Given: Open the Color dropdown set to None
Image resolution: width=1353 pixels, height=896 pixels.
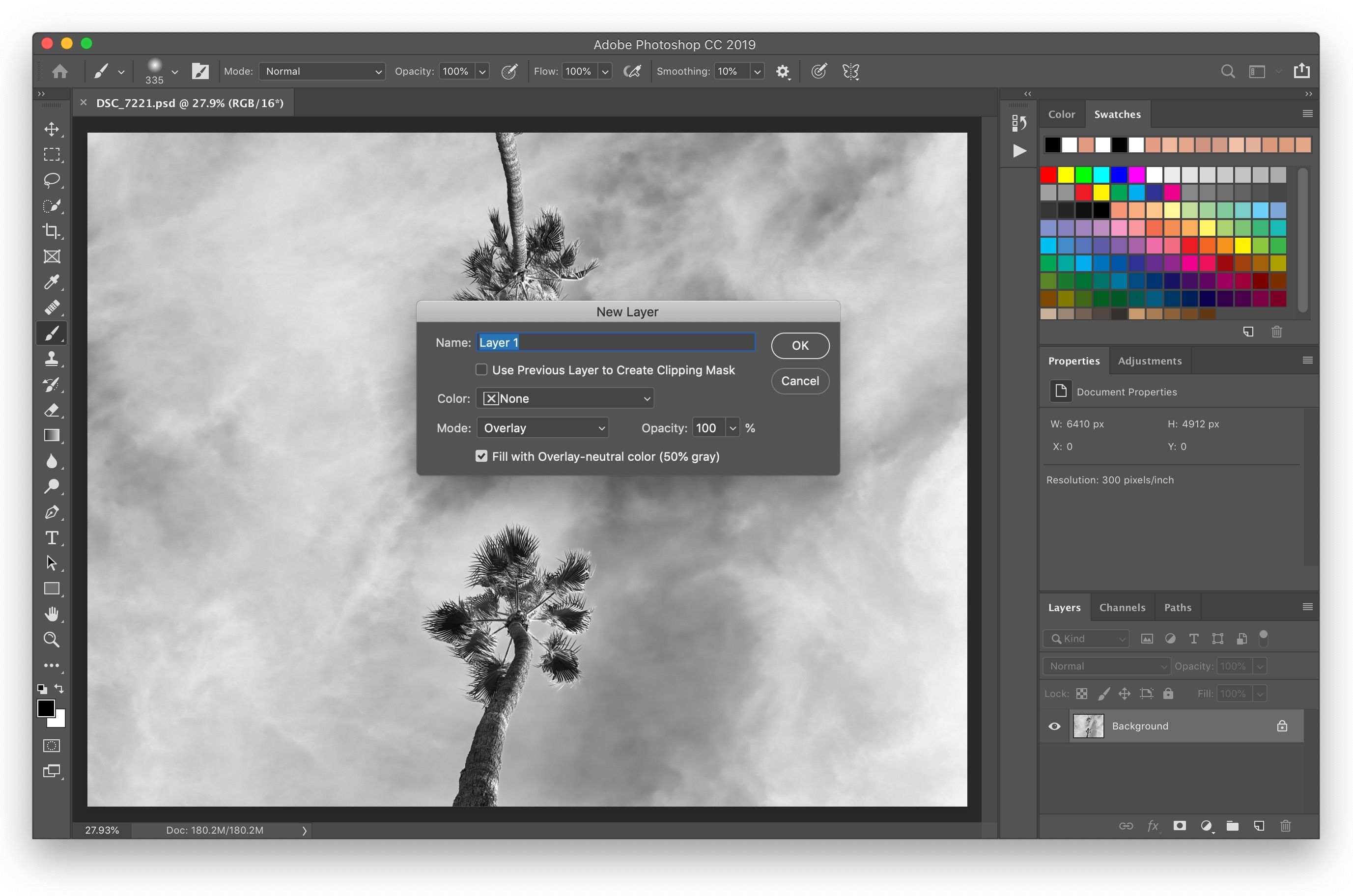Looking at the screenshot, I should coord(564,398).
